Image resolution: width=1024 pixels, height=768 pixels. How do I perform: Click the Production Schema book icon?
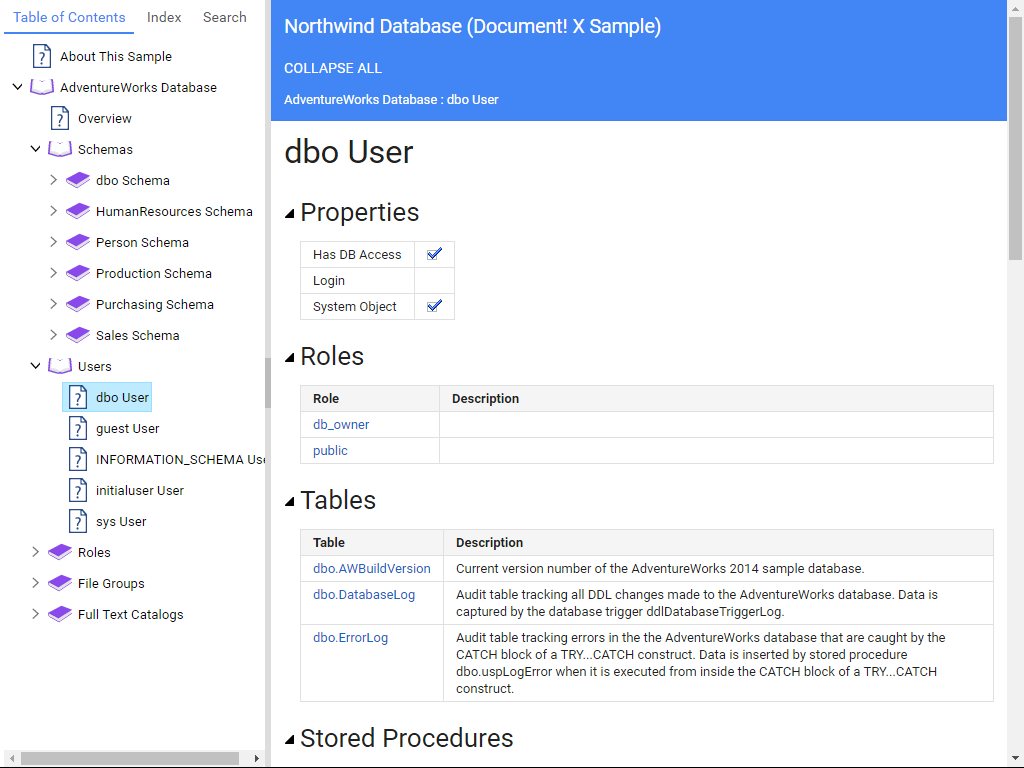tap(78, 273)
